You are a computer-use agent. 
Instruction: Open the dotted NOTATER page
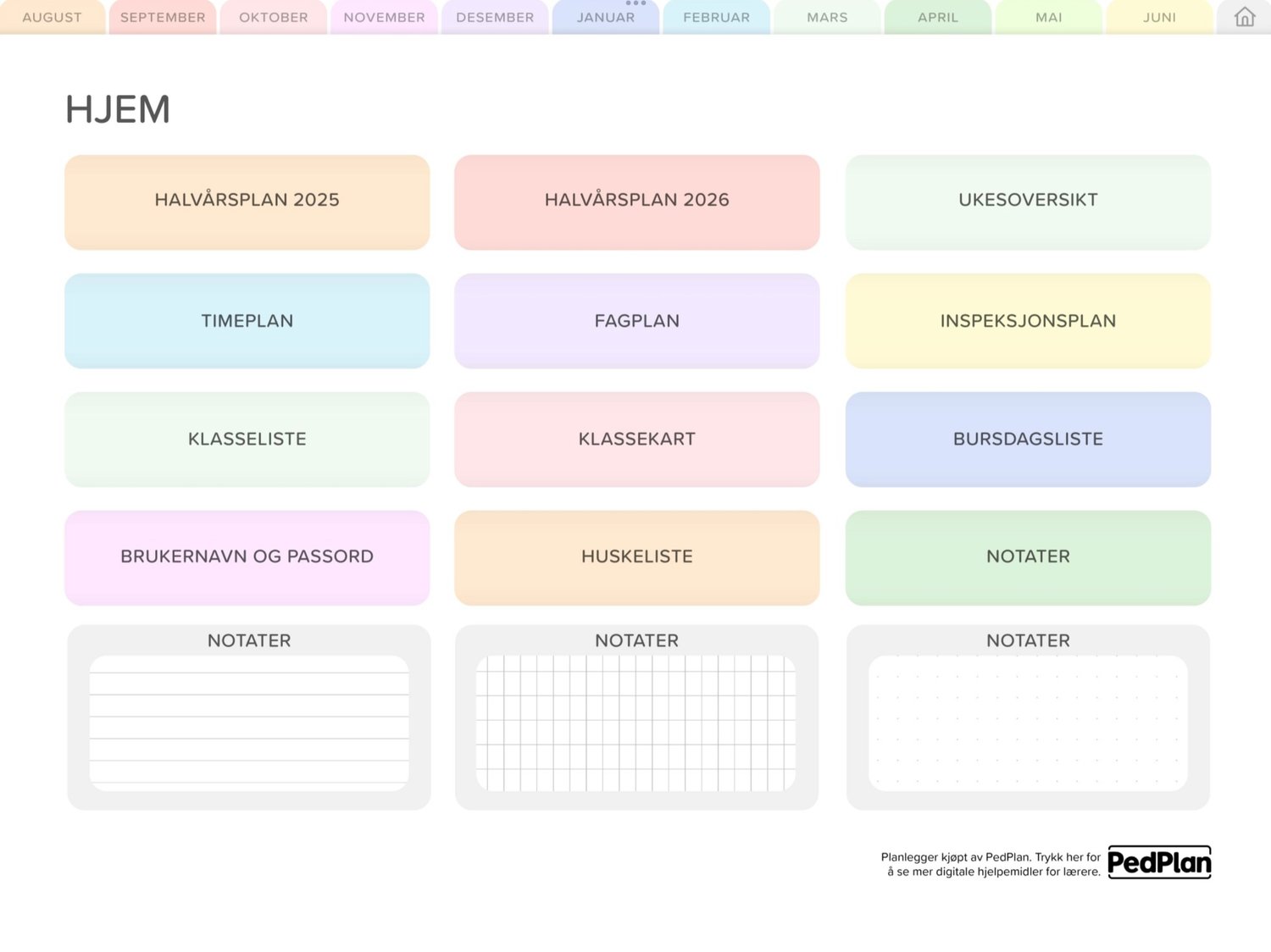click(1028, 717)
